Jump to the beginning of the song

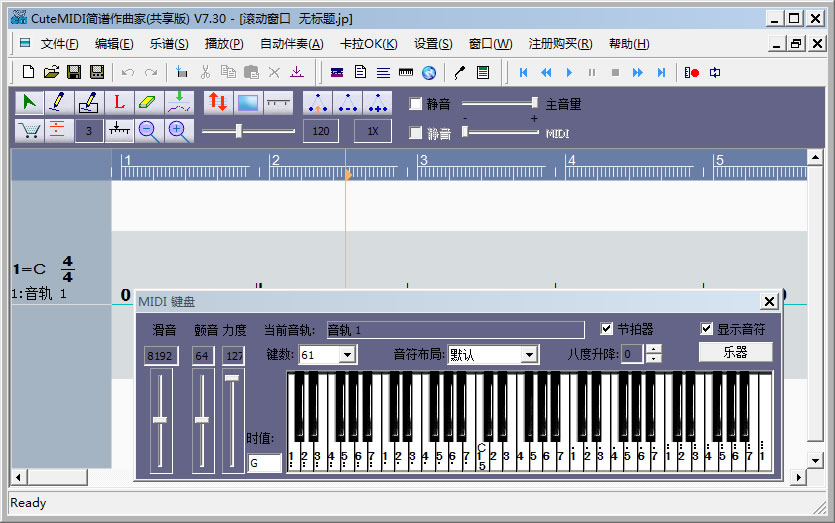[523, 72]
